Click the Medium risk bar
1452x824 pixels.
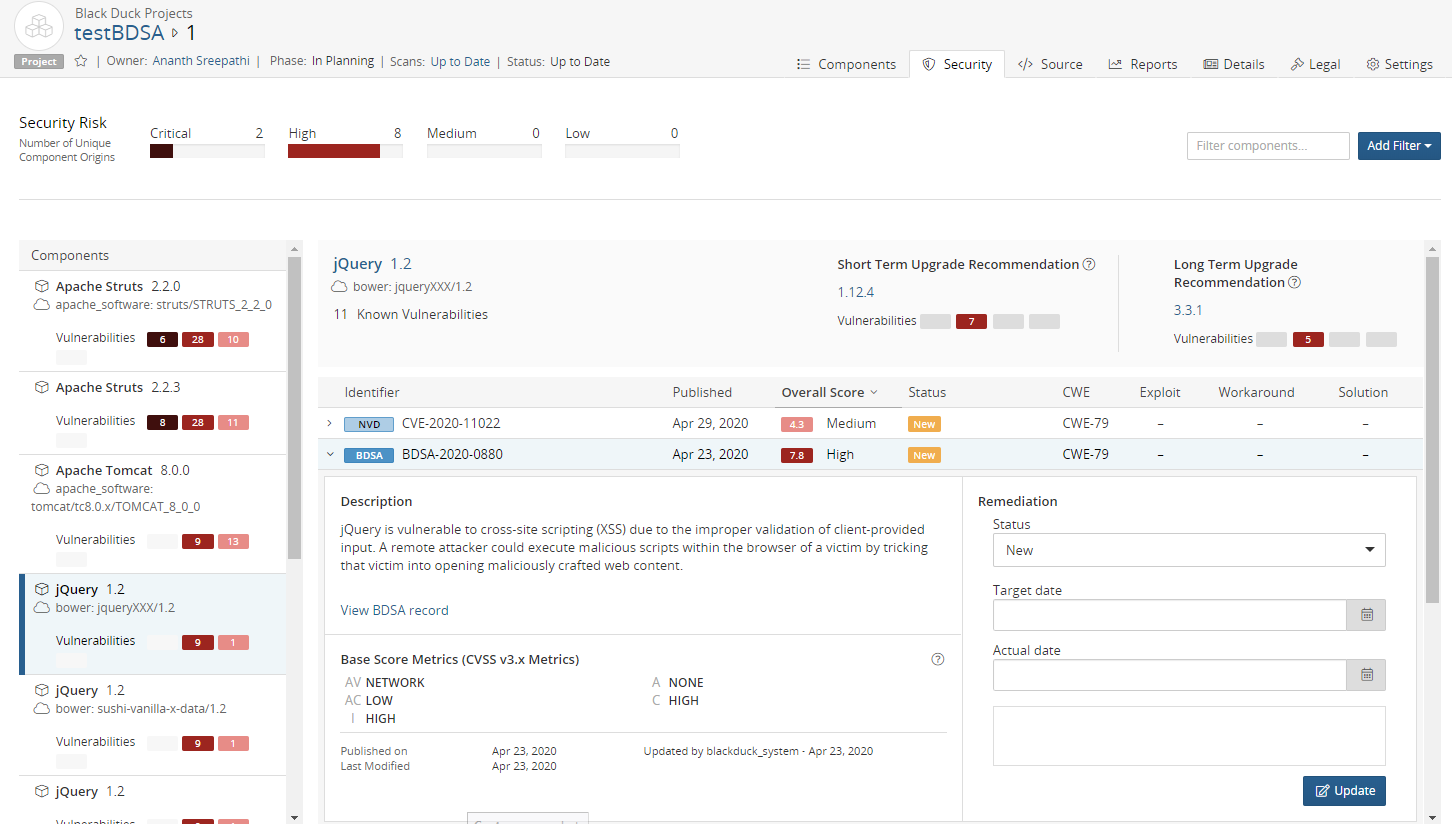pos(484,151)
